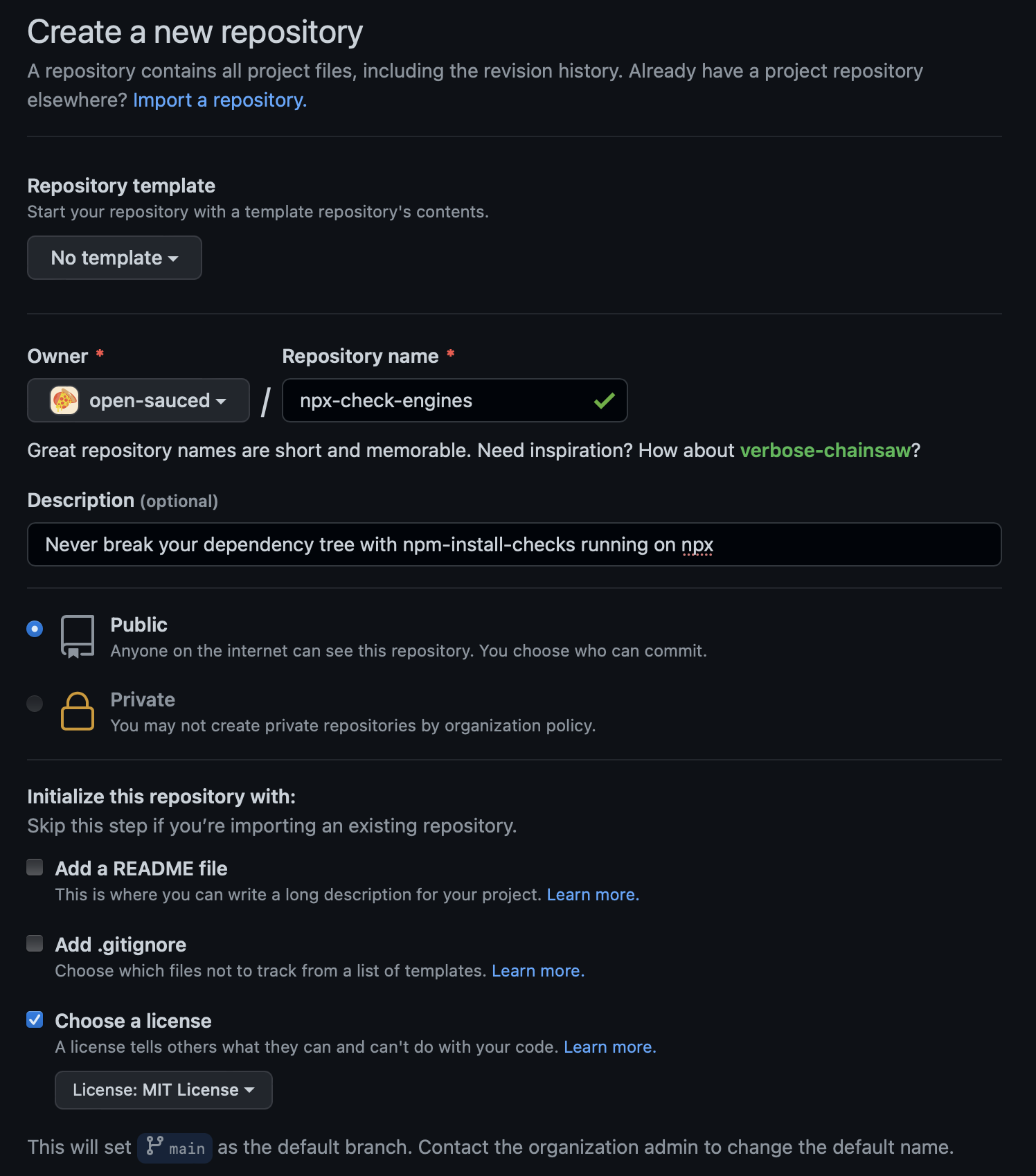Screen dimensions: 1036x1176
Task: Click the green checkmark beside the repository name
Action: click(x=605, y=400)
